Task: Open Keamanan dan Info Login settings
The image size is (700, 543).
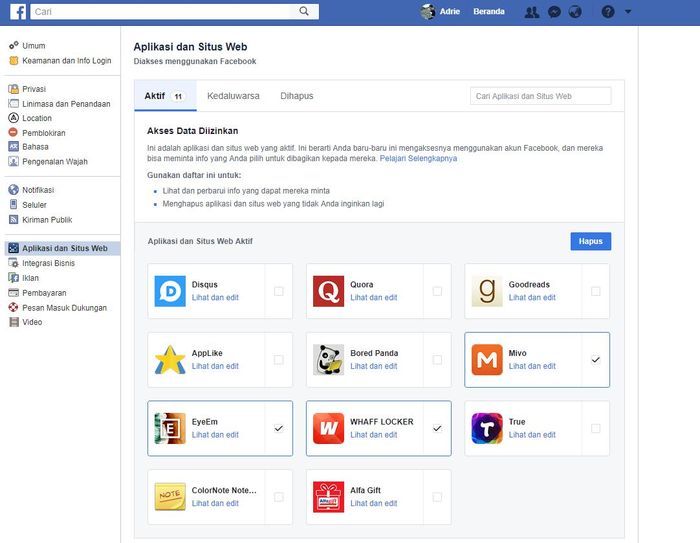Action: 67,60
